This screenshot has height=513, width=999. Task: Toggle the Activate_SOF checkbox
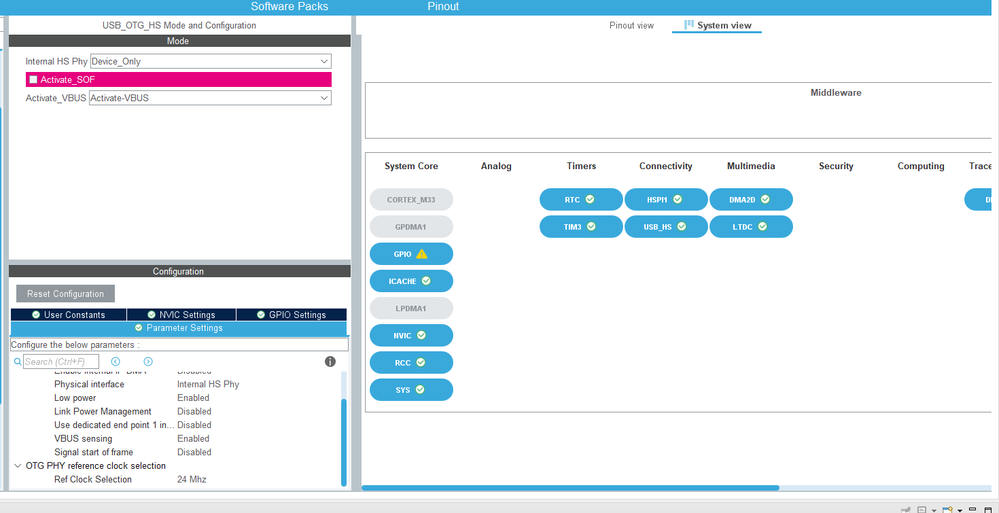[x=33, y=80]
